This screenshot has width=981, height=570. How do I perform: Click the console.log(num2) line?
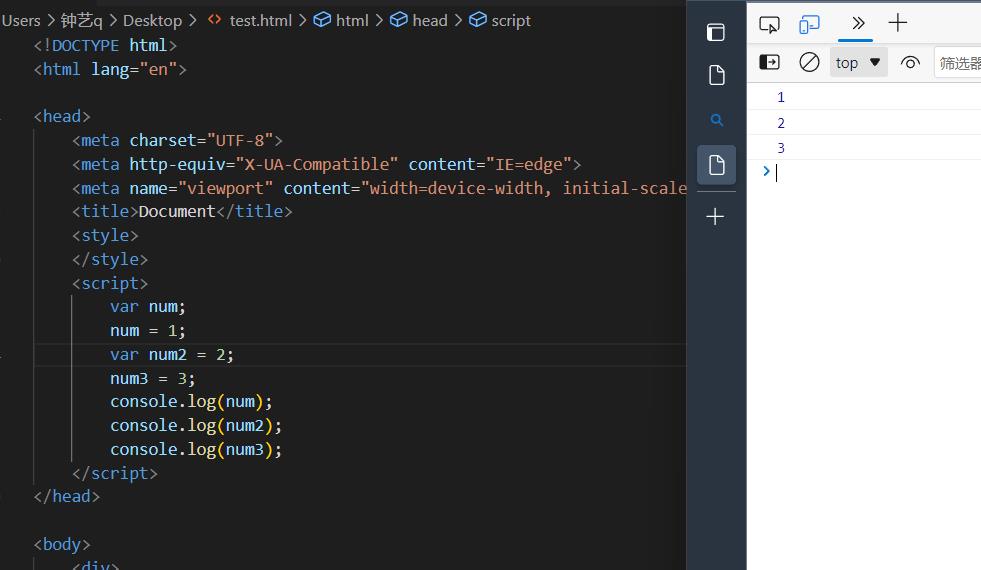point(196,425)
